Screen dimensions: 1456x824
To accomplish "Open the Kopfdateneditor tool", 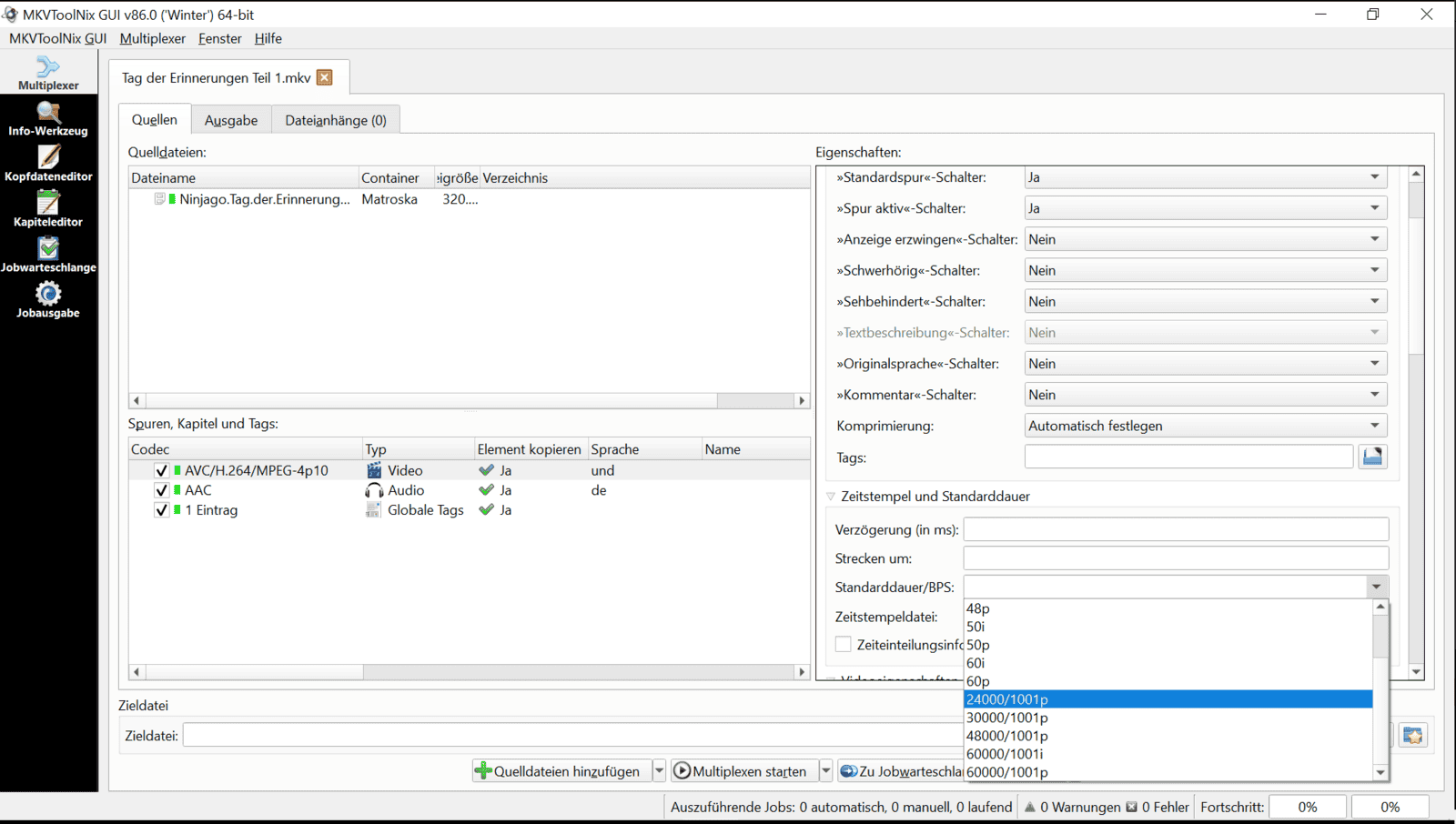I will [48, 165].
